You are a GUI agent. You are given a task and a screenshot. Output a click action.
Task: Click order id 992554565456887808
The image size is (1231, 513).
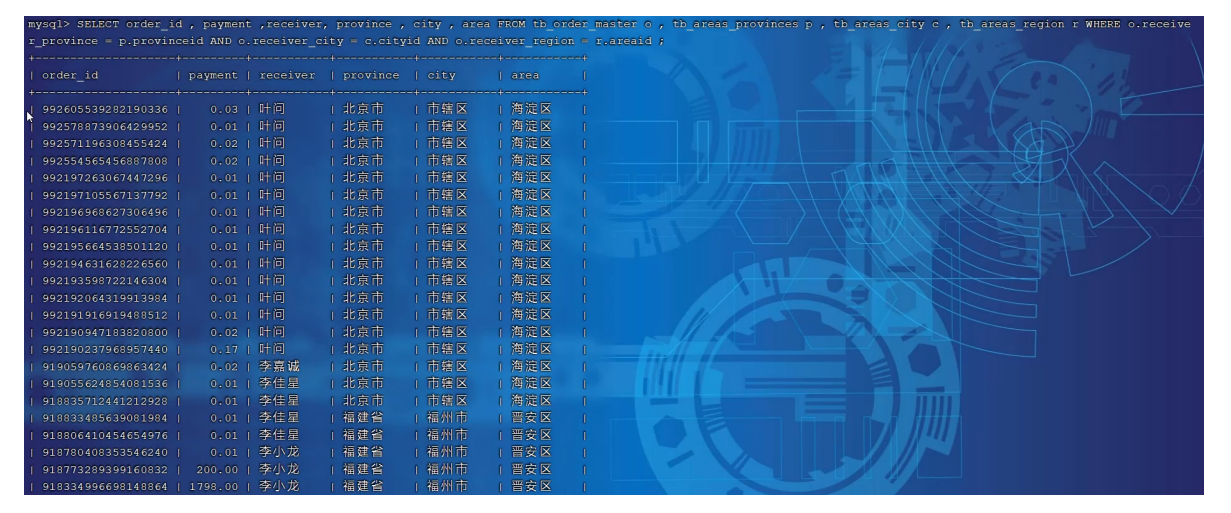click(x=106, y=161)
